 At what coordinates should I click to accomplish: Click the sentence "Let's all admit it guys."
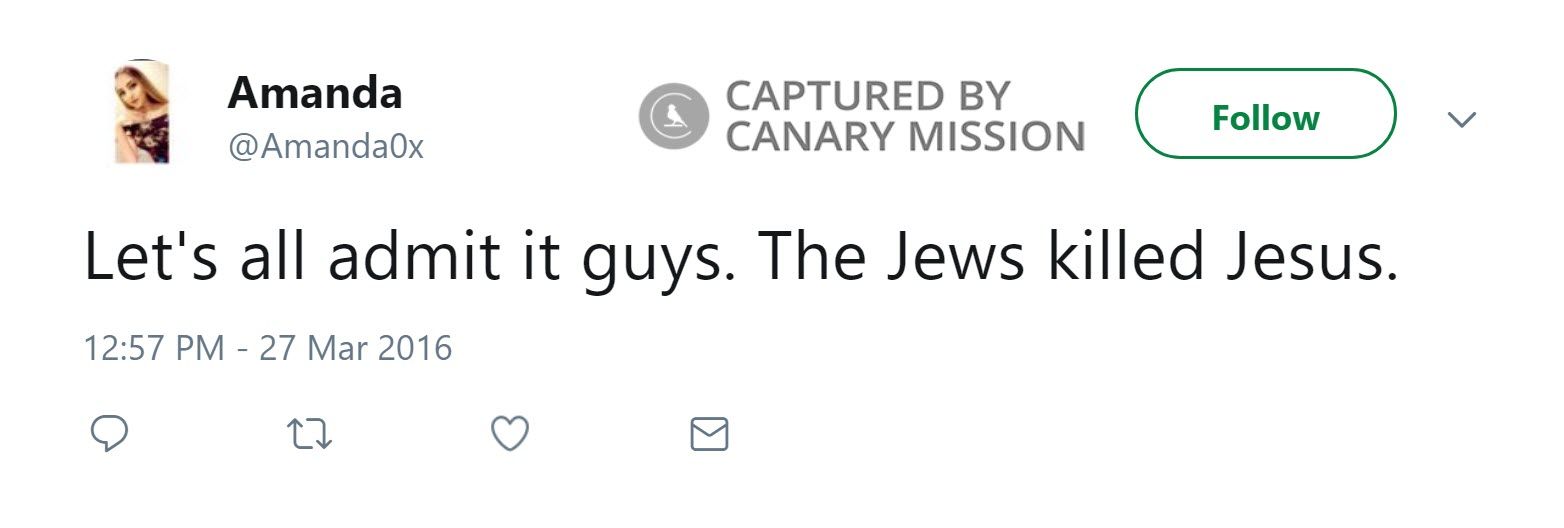tap(412, 257)
